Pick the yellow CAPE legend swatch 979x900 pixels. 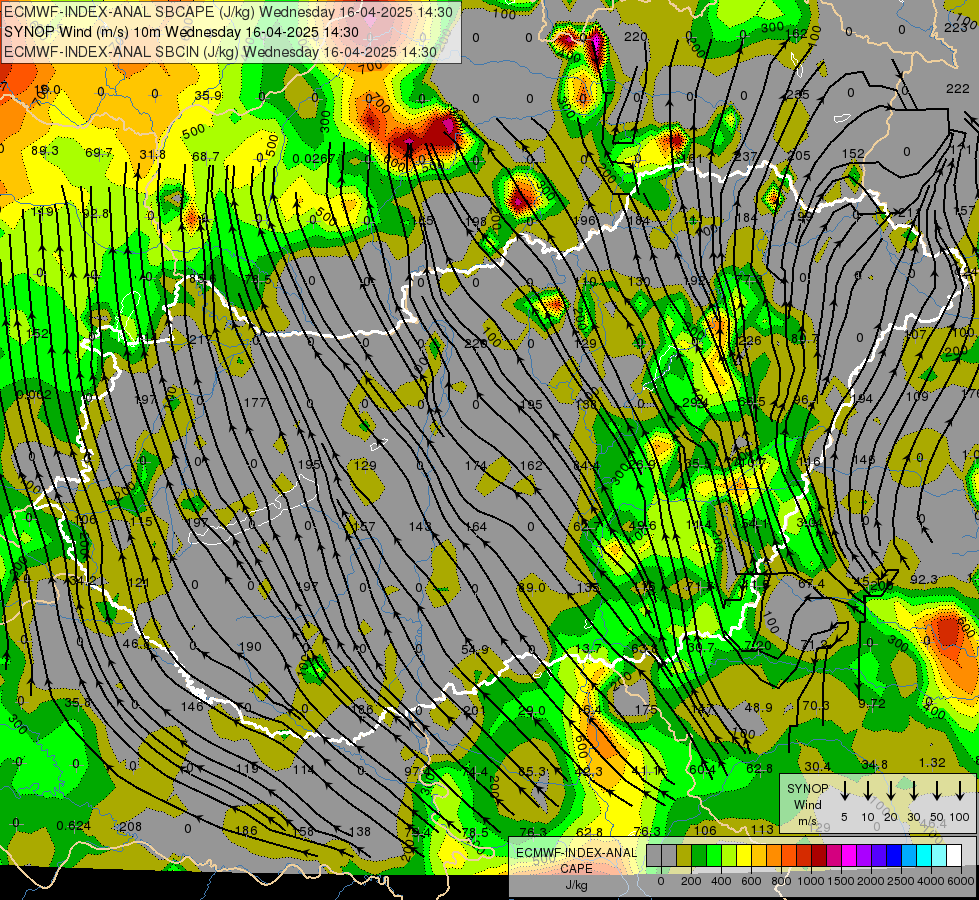coord(744,856)
